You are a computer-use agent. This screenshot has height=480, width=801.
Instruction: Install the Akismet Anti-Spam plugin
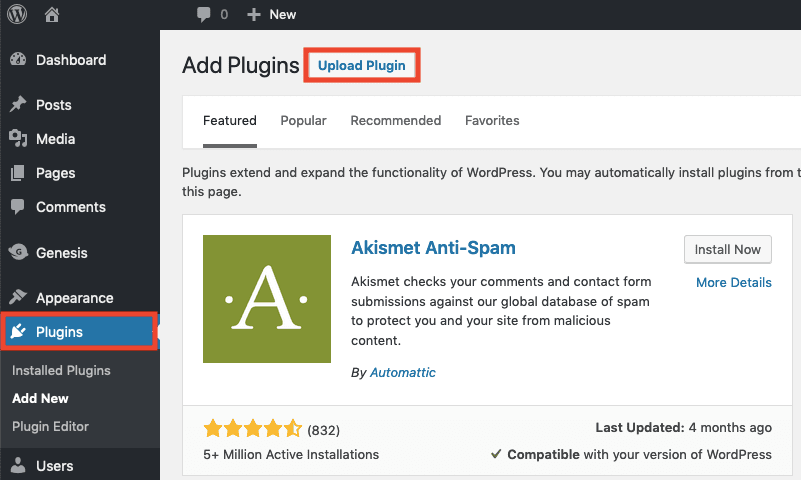(x=727, y=249)
